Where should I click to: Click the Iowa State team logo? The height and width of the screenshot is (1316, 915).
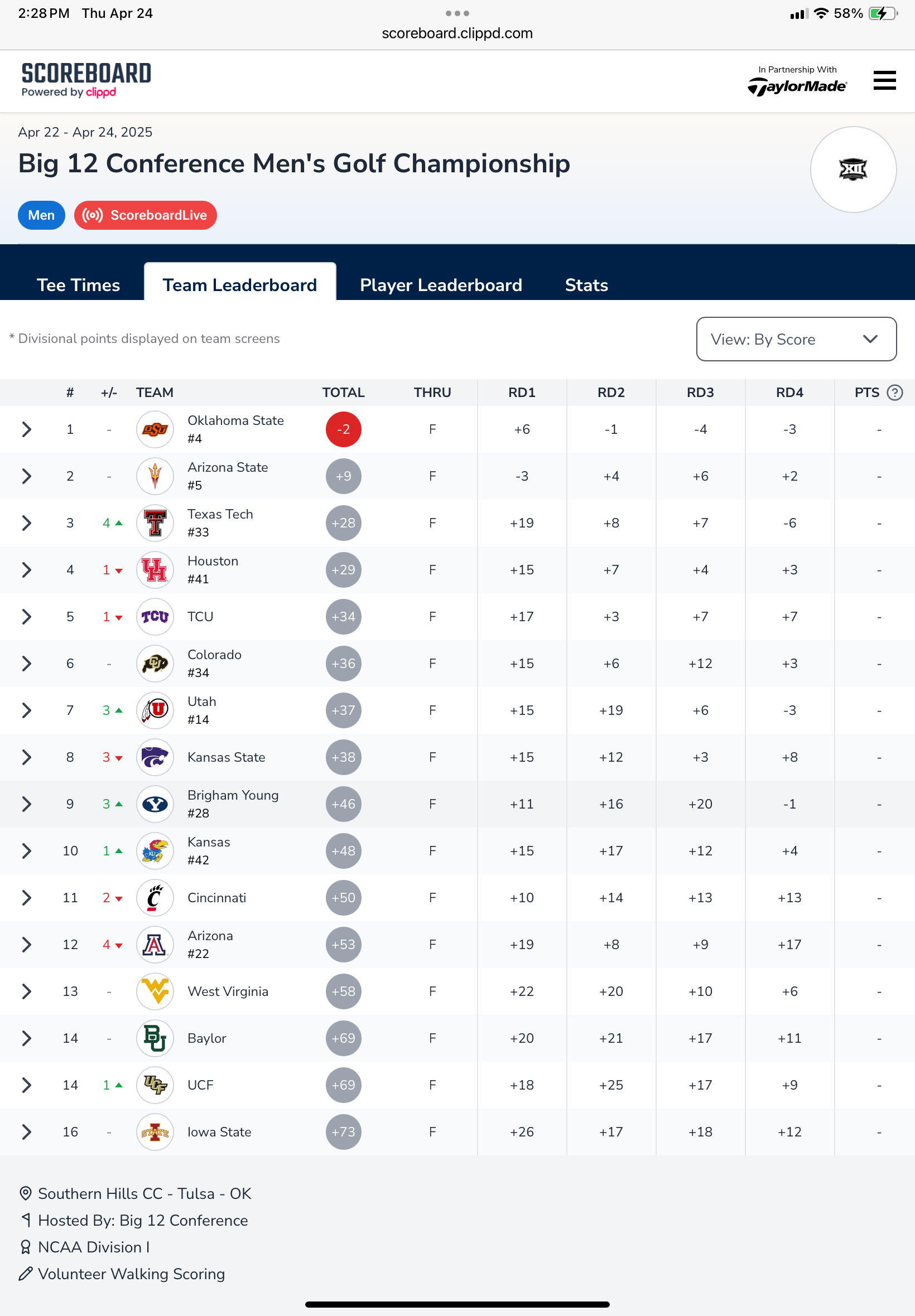click(155, 1132)
